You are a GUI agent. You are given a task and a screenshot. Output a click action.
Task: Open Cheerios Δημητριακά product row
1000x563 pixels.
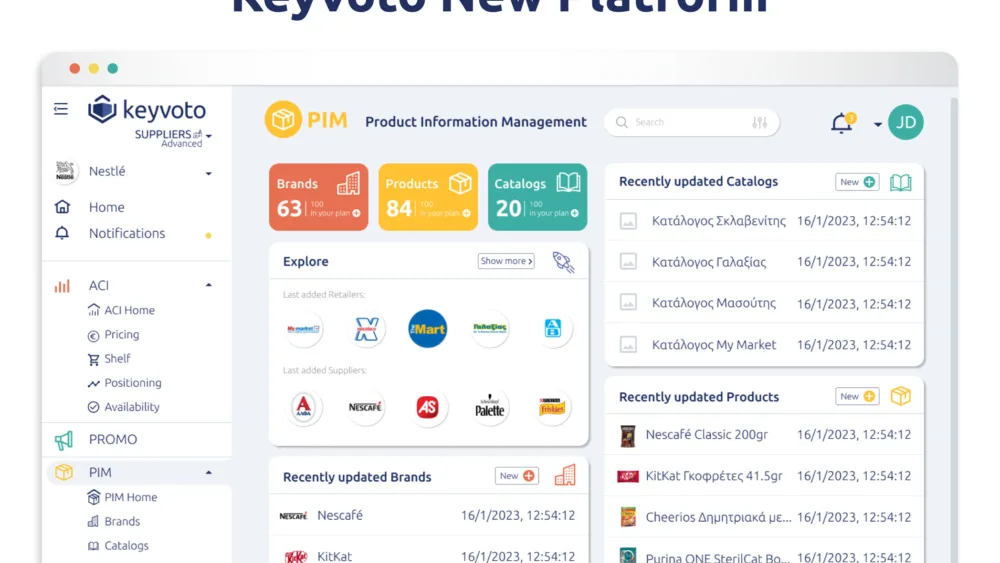point(764,517)
